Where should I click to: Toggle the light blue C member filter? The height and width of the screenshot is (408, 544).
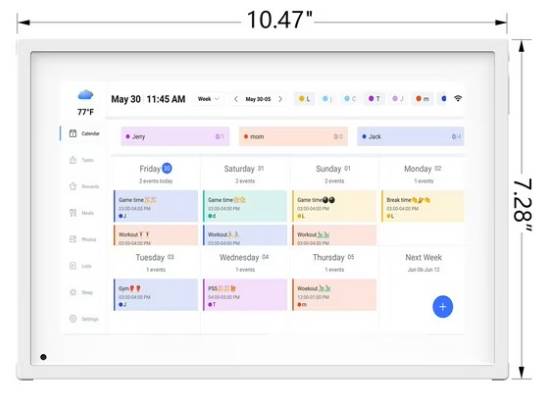pyautogui.click(x=350, y=99)
